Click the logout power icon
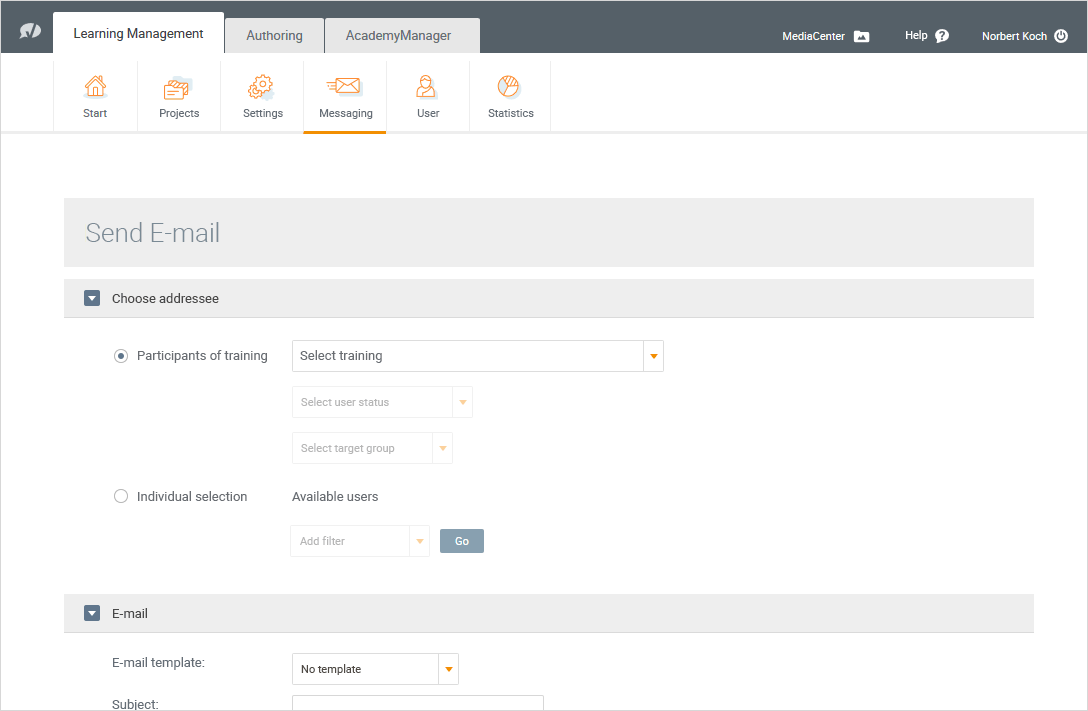Image resolution: width=1088 pixels, height=711 pixels. (x=1061, y=36)
